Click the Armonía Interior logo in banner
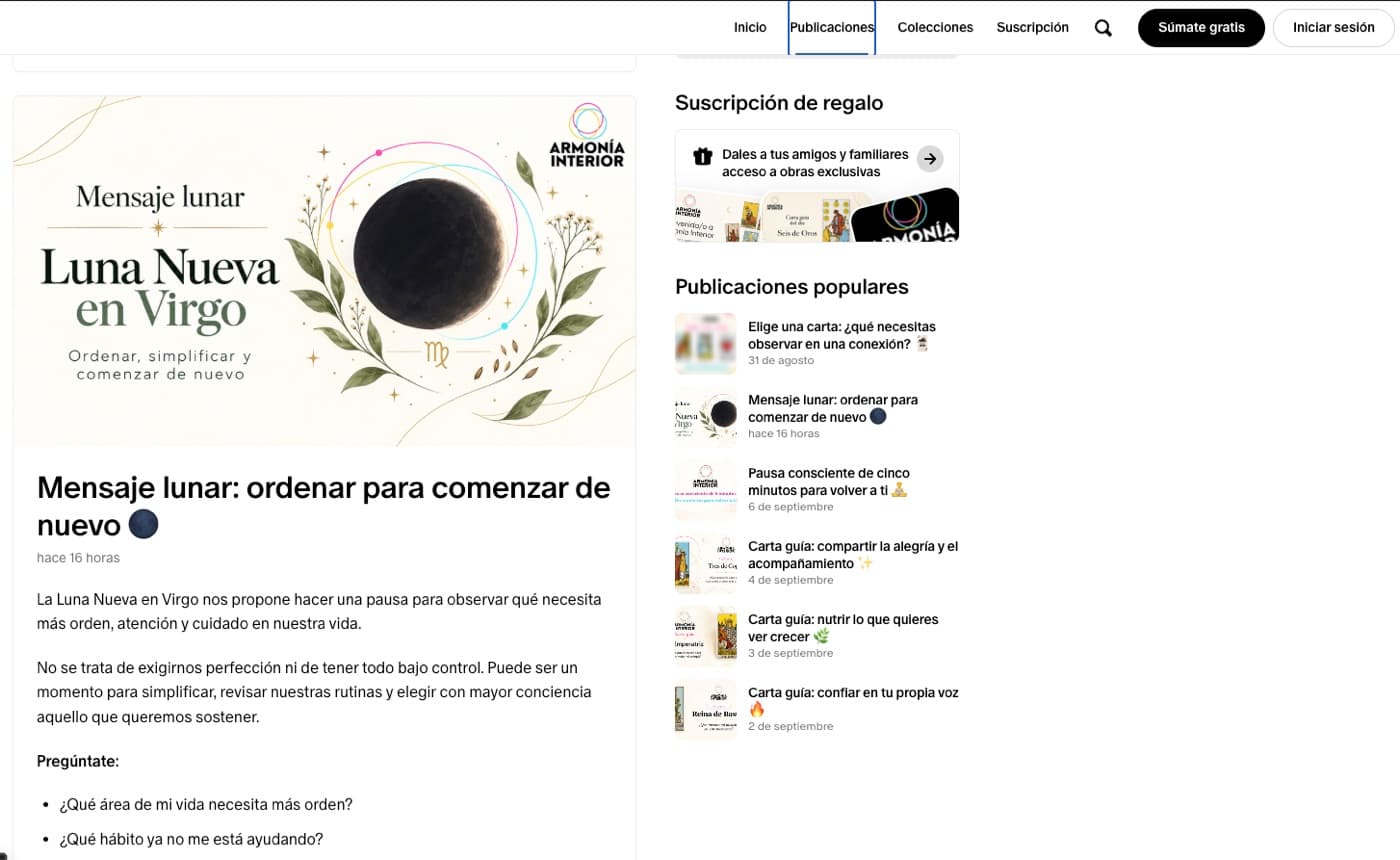 click(587, 135)
